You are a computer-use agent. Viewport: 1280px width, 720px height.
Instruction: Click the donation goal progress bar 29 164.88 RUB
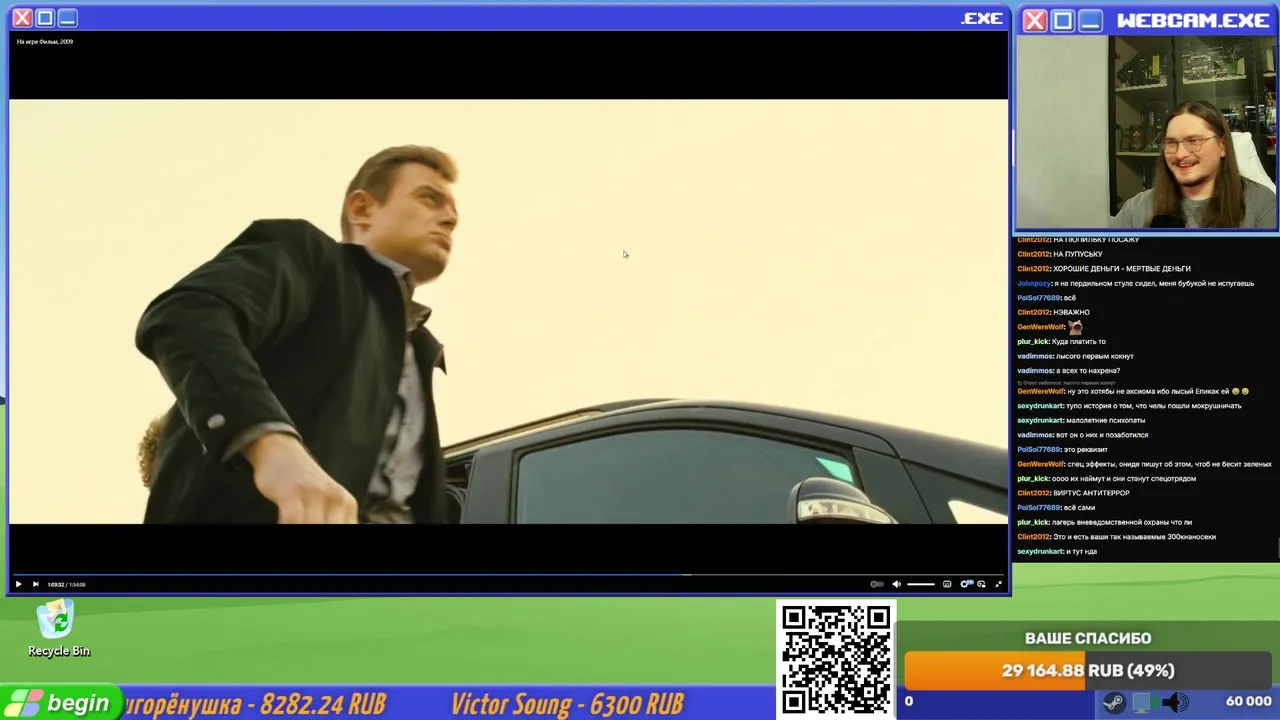coord(1088,671)
